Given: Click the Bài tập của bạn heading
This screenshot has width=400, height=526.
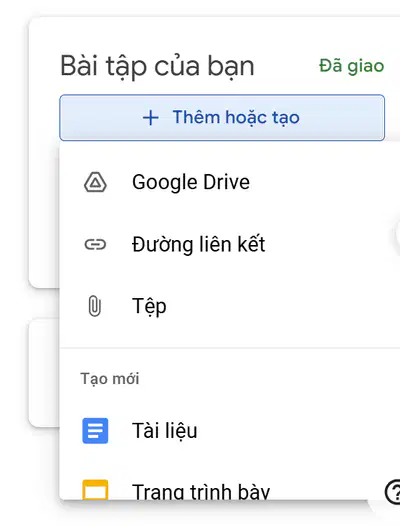Looking at the screenshot, I should pyautogui.click(x=157, y=66).
